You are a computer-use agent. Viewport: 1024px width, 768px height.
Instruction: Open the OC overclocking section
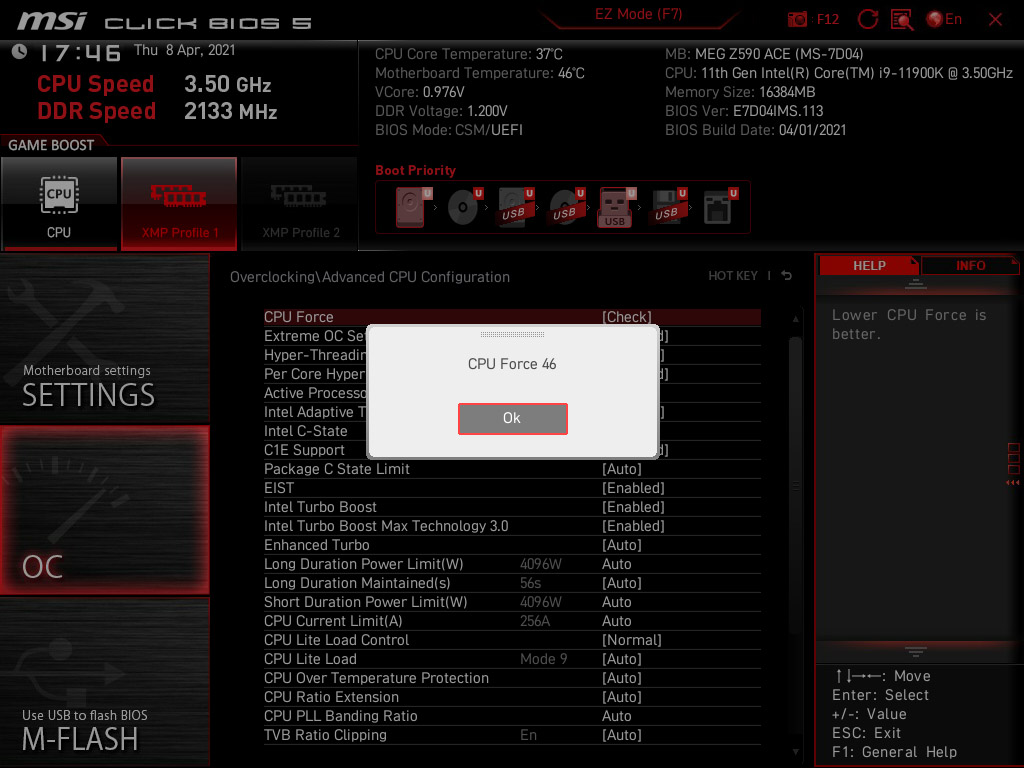click(x=104, y=510)
